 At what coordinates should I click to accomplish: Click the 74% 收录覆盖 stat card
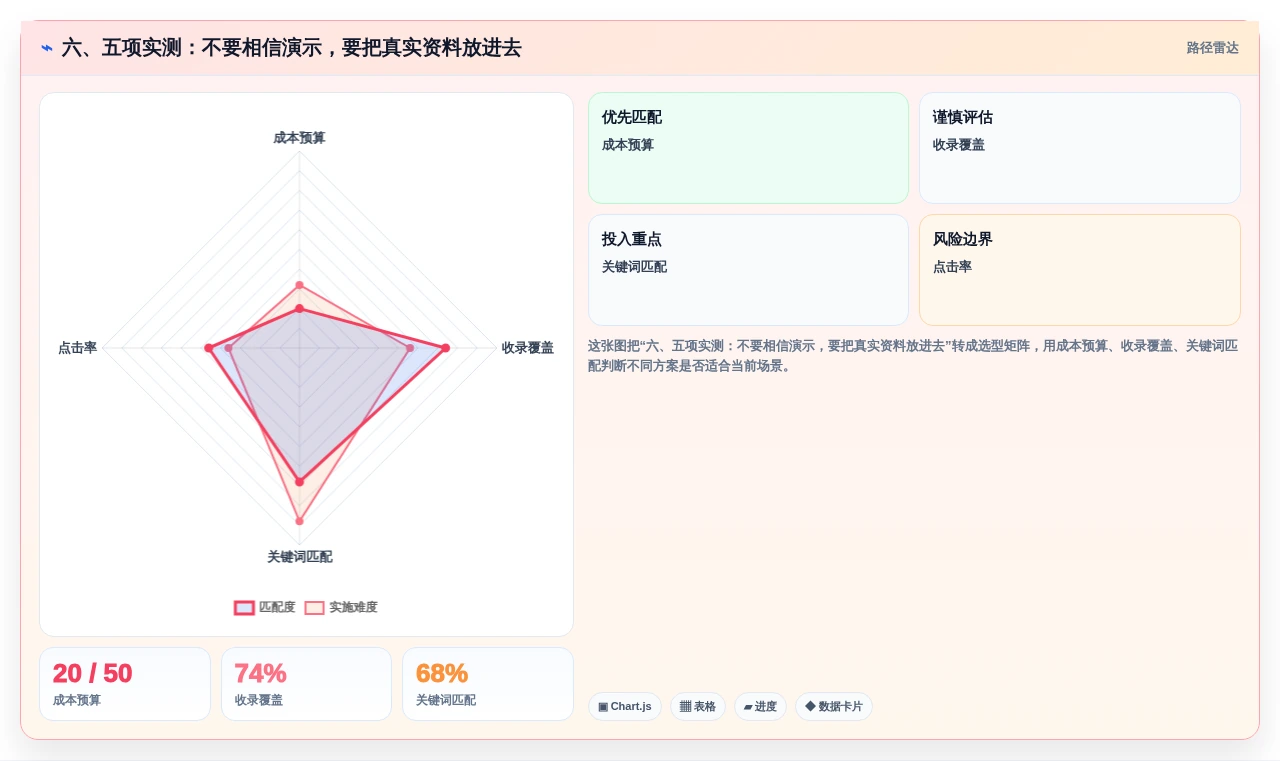[x=306, y=684]
